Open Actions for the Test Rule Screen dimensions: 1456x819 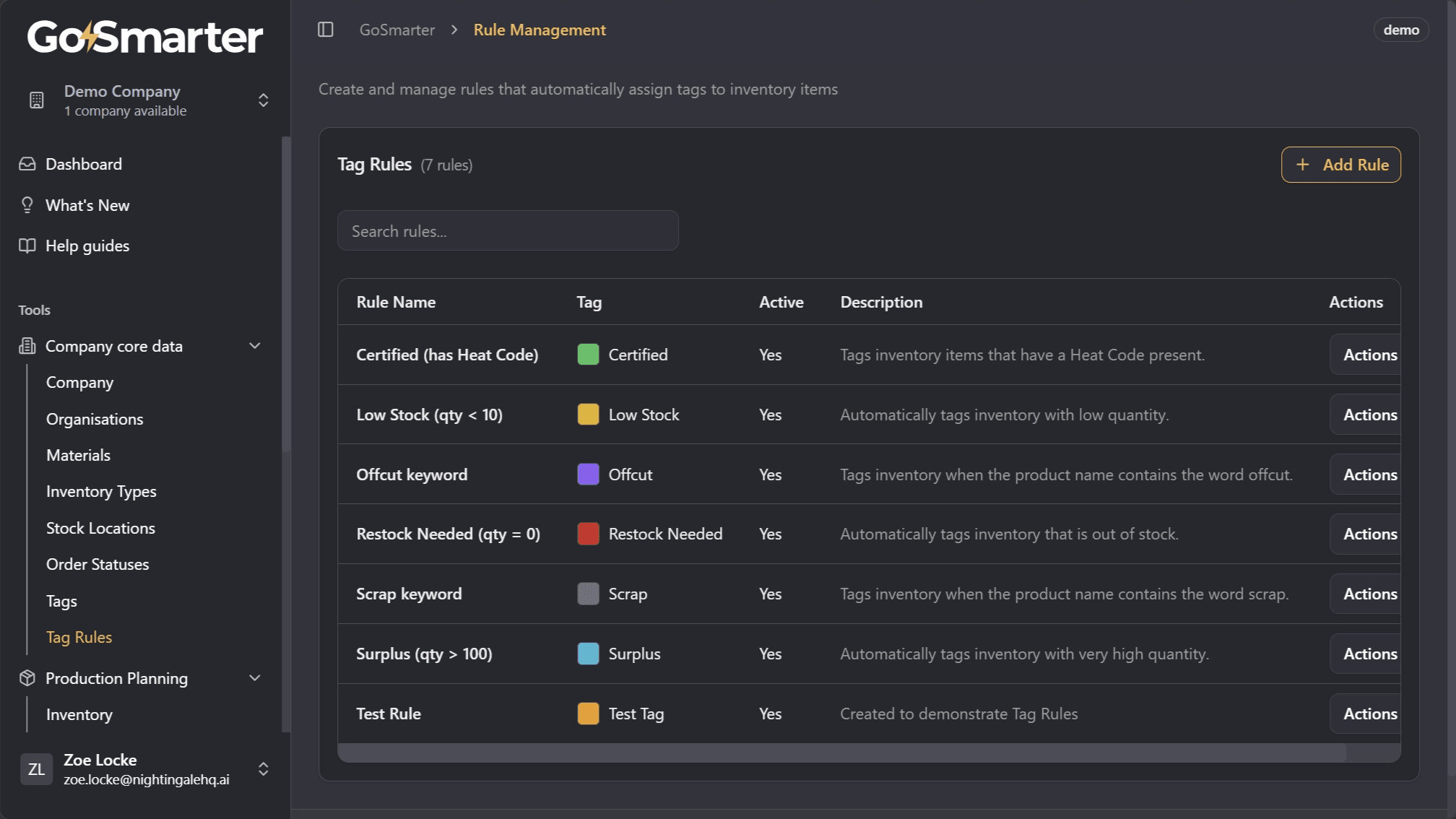(x=1369, y=714)
